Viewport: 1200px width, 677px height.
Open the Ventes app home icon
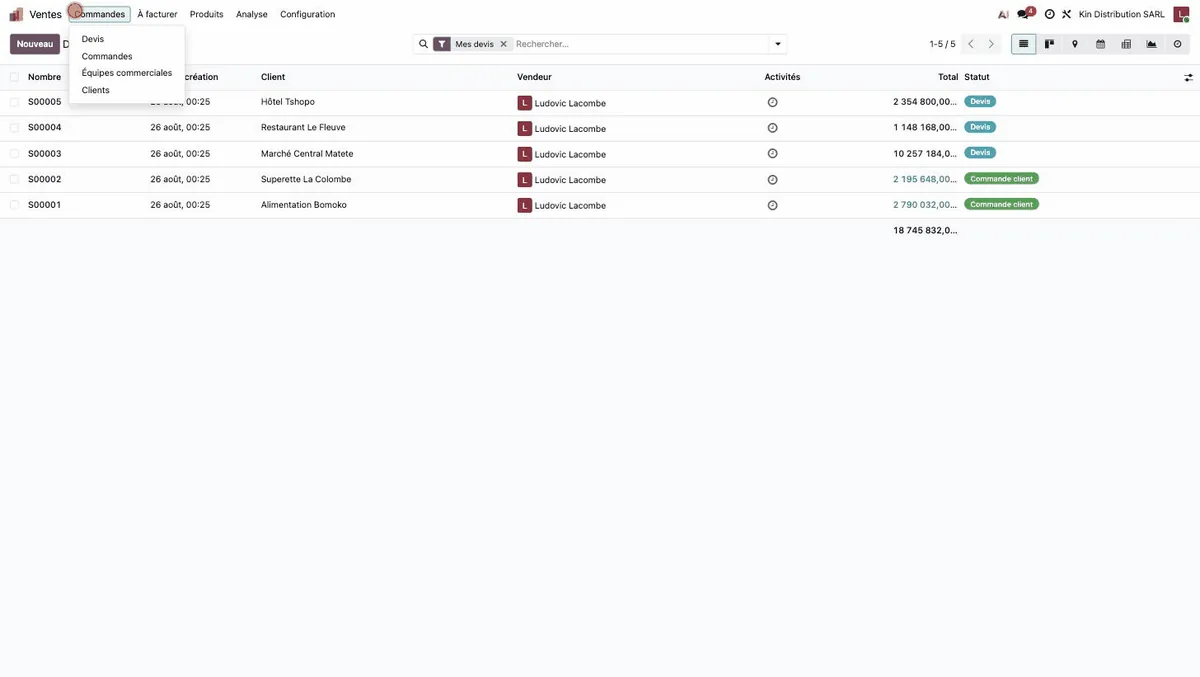pyautogui.click(x=16, y=14)
